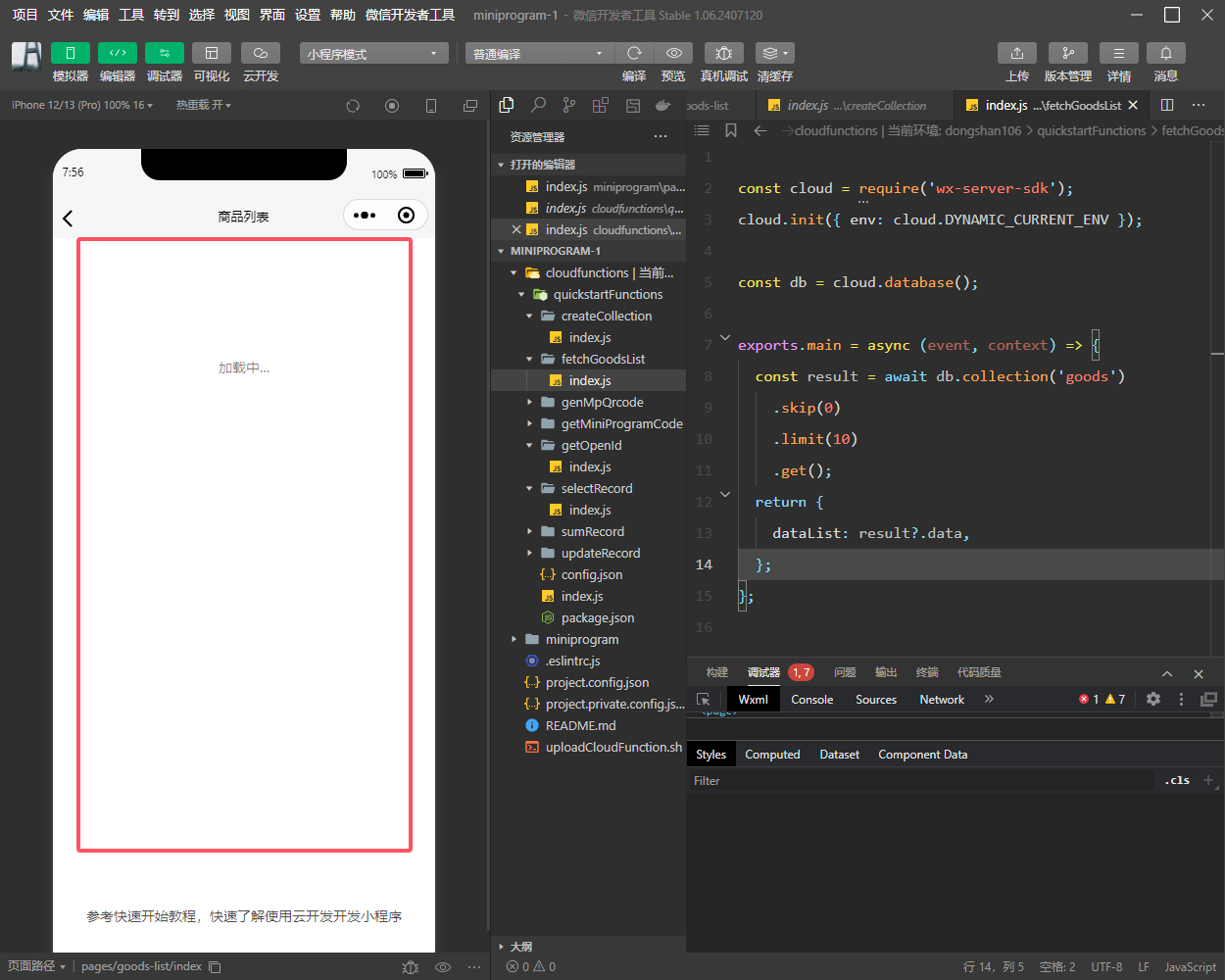Click the 清缓存 clear cache icon

click(x=774, y=53)
